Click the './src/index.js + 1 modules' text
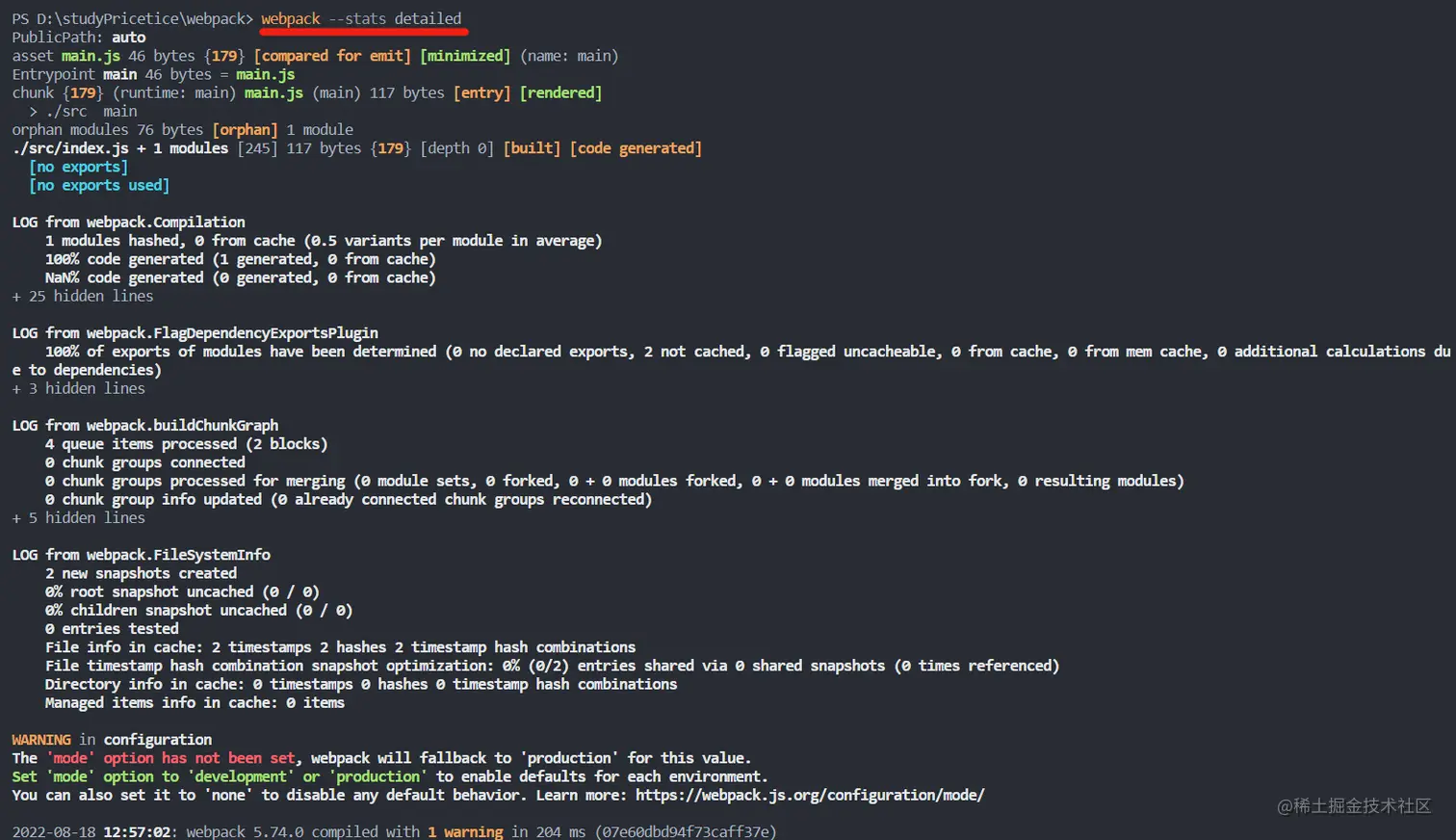Viewport: 1456px width, 840px height. point(120,147)
